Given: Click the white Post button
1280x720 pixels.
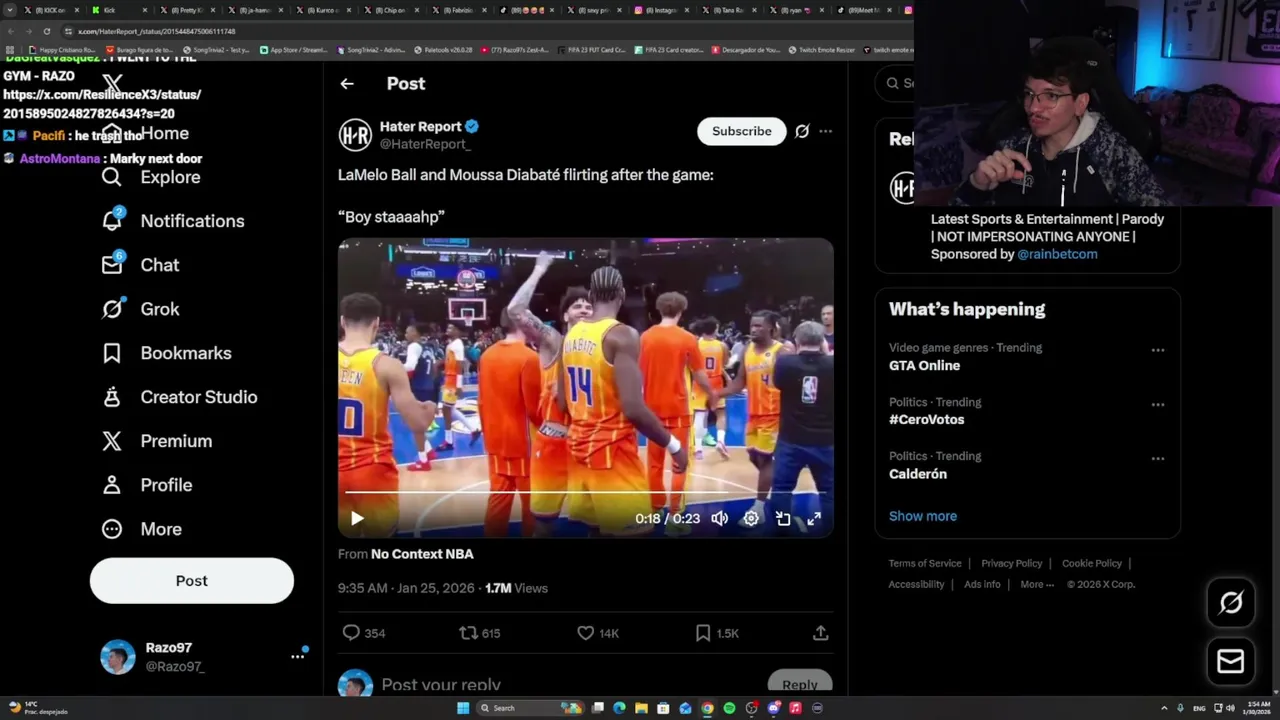Looking at the screenshot, I should [192, 581].
